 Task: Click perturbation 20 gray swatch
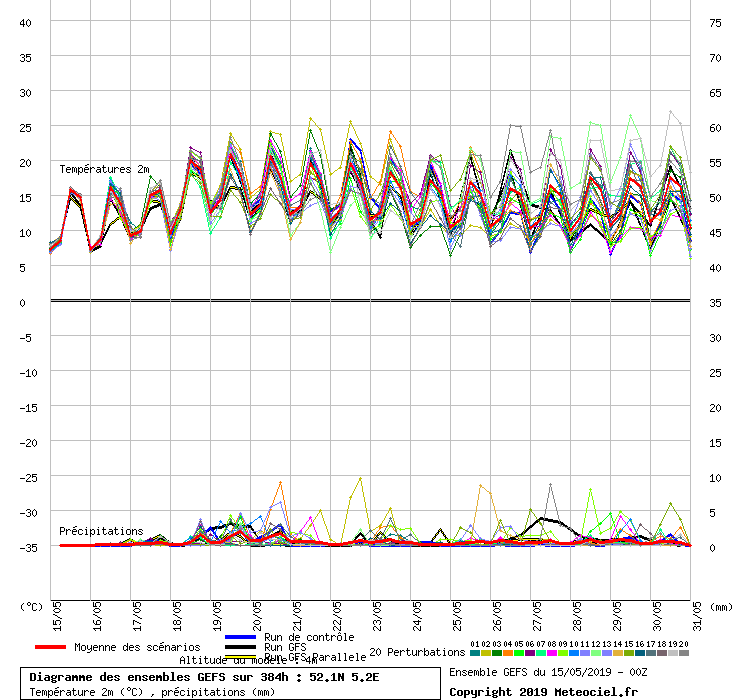click(x=684, y=653)
